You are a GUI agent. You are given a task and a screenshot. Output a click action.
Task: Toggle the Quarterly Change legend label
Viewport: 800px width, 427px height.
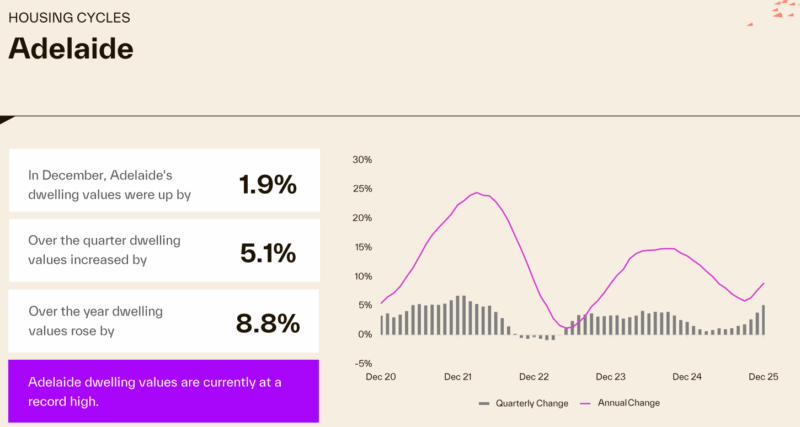click(x=531, y=403)
